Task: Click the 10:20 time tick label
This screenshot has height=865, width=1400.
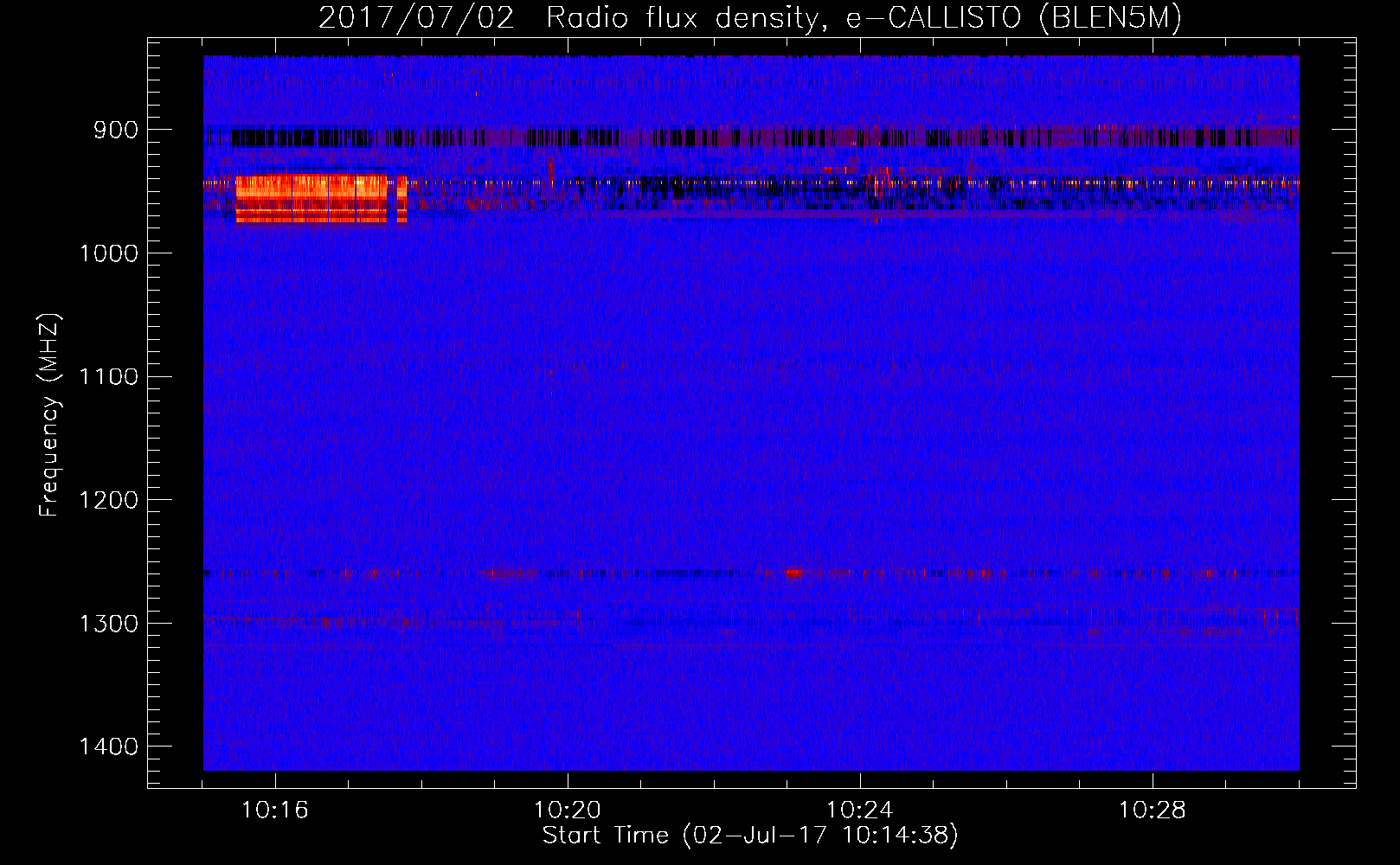Action: pos(568,811)
